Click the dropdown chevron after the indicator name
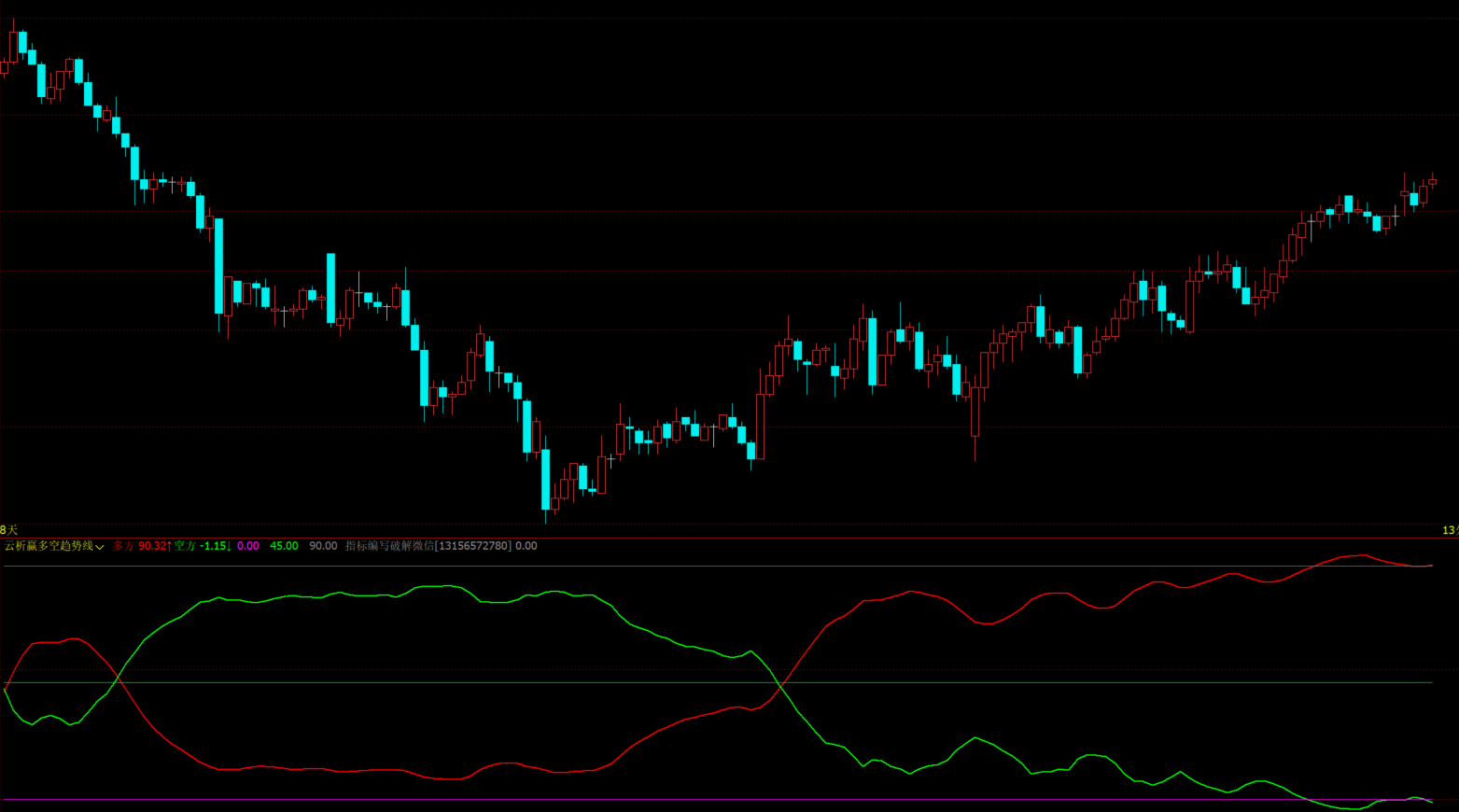 click(100, 547)
